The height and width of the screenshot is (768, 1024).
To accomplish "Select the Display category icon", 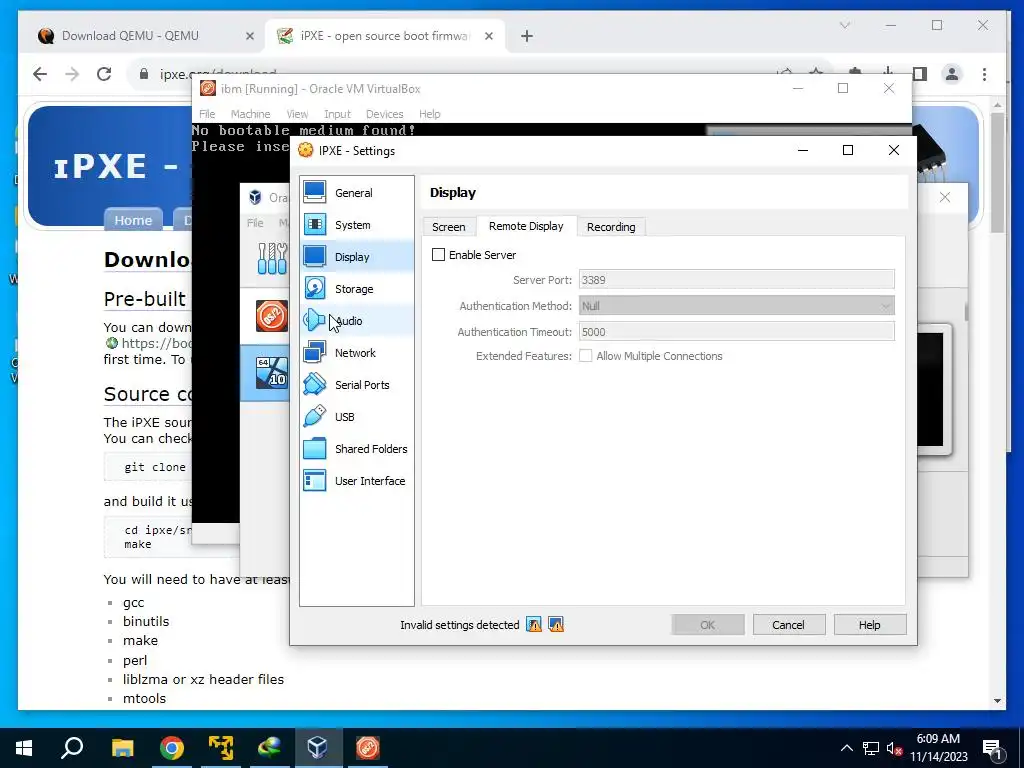I will (315, 257).
